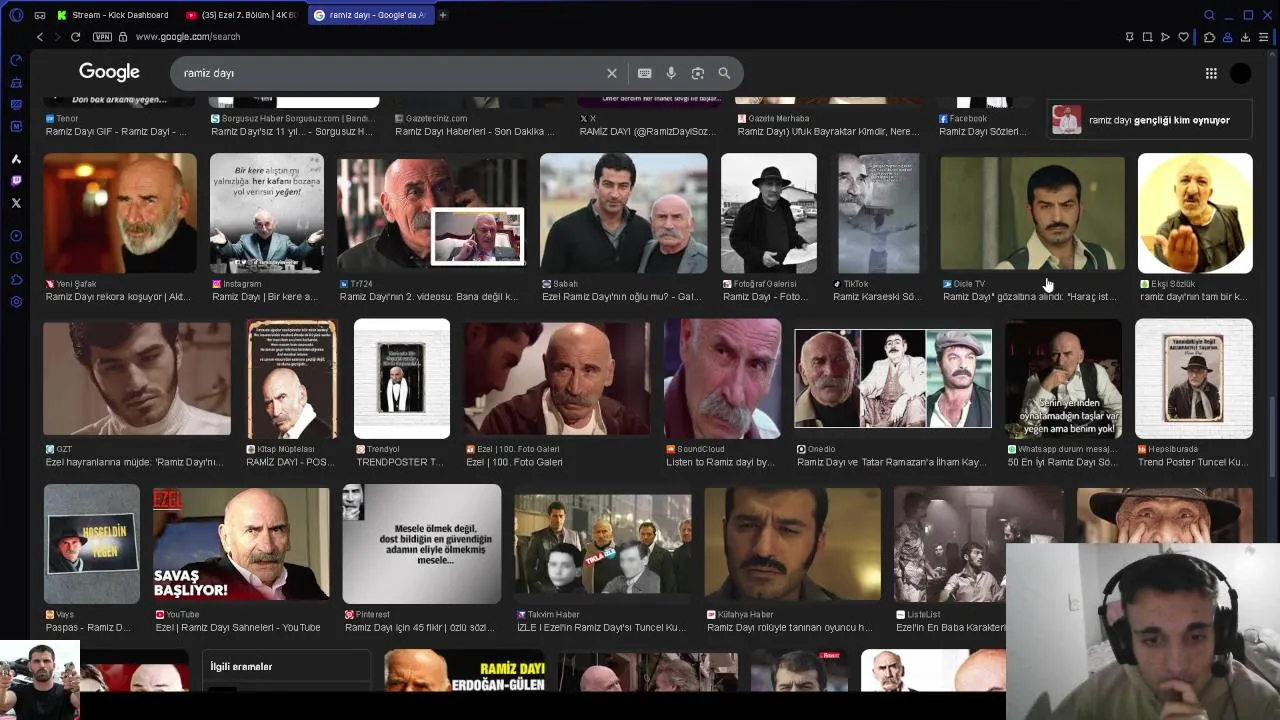Open Sabah 'Ezel Ramiz Dayı'nın oğlu mu' image
The width and height of the screenshot is (1280, 720).
[x=623, y=213]
